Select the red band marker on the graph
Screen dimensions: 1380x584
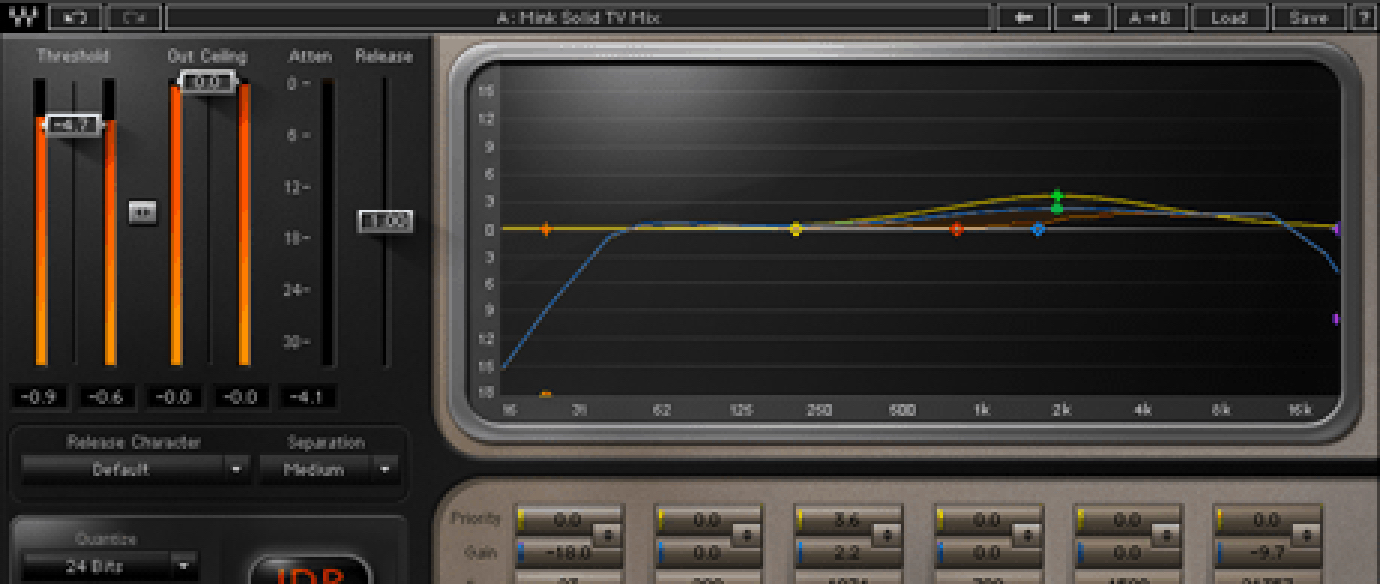[x=957, y=229]
